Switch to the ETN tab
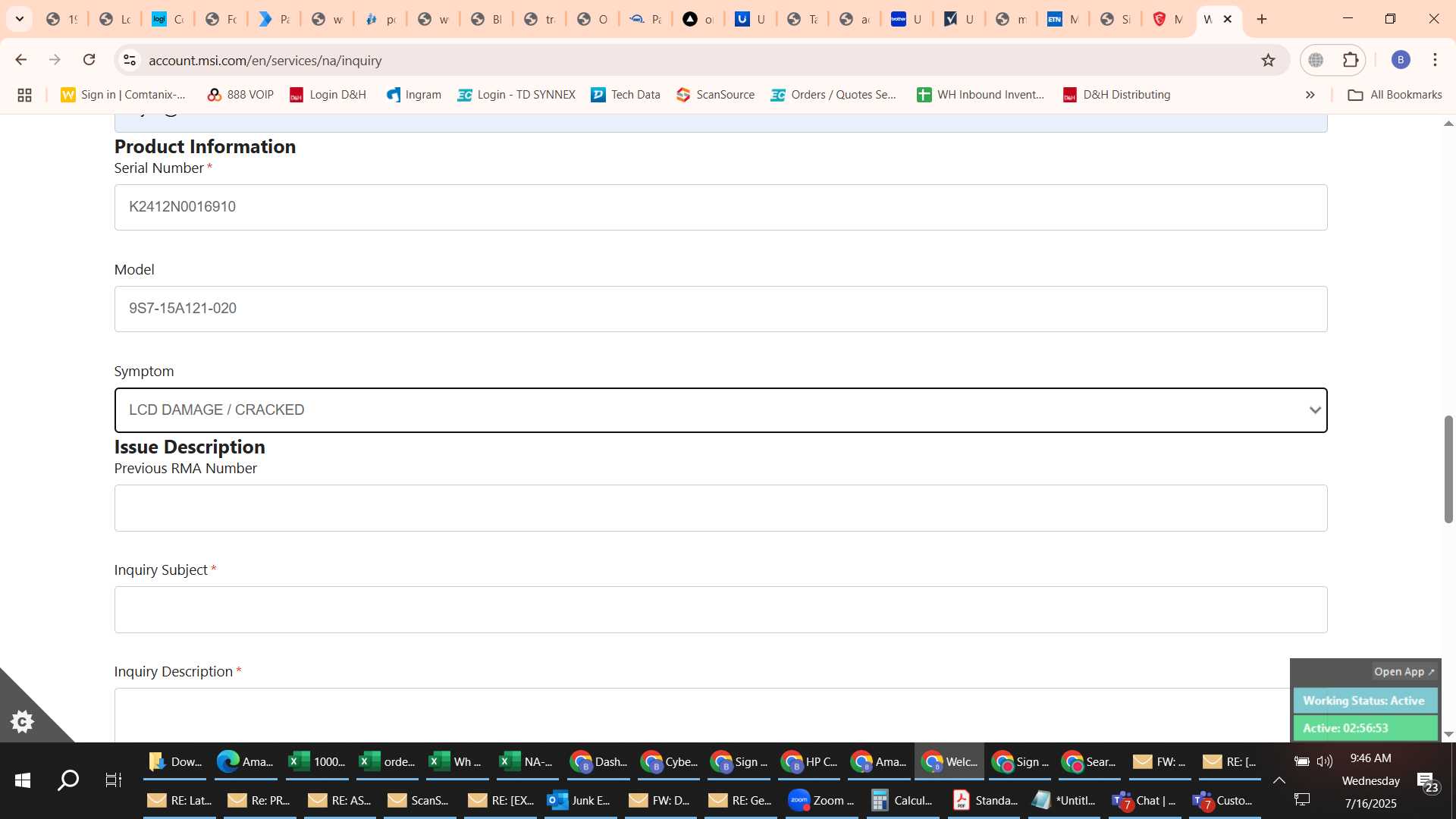1456x819 pixels. pos(1062,19)
